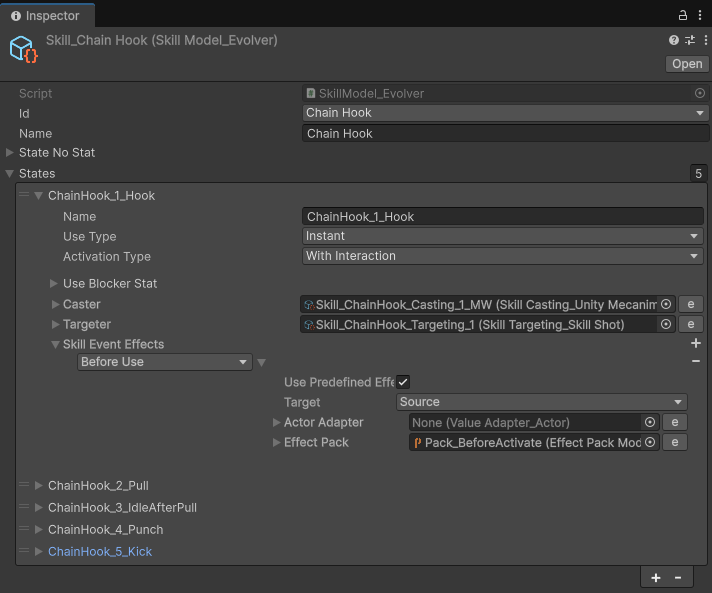Click the preset selector sliders icon
712x593 pixels.
pos(690,40)
